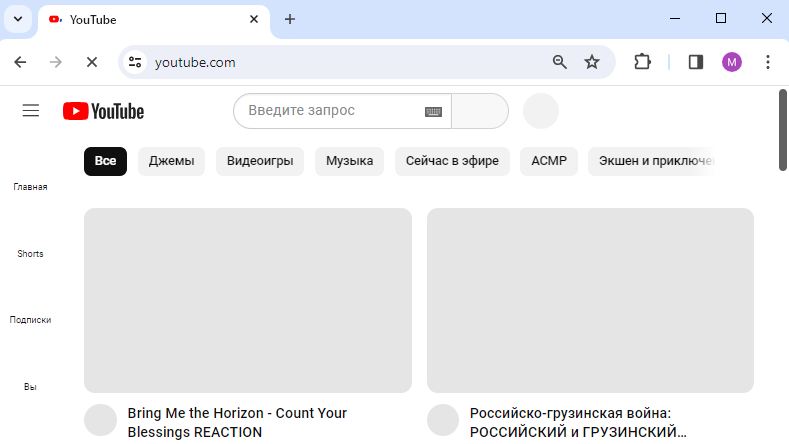Open the on-screen keyboard in search box
This screenshot has width=789, height=444.
coord(433,111)
